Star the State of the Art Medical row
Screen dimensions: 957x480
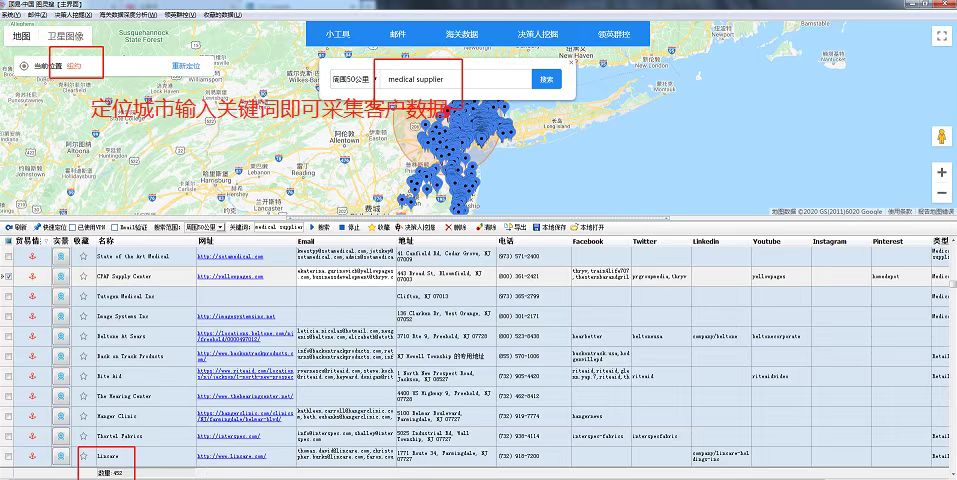pos(83,257)
